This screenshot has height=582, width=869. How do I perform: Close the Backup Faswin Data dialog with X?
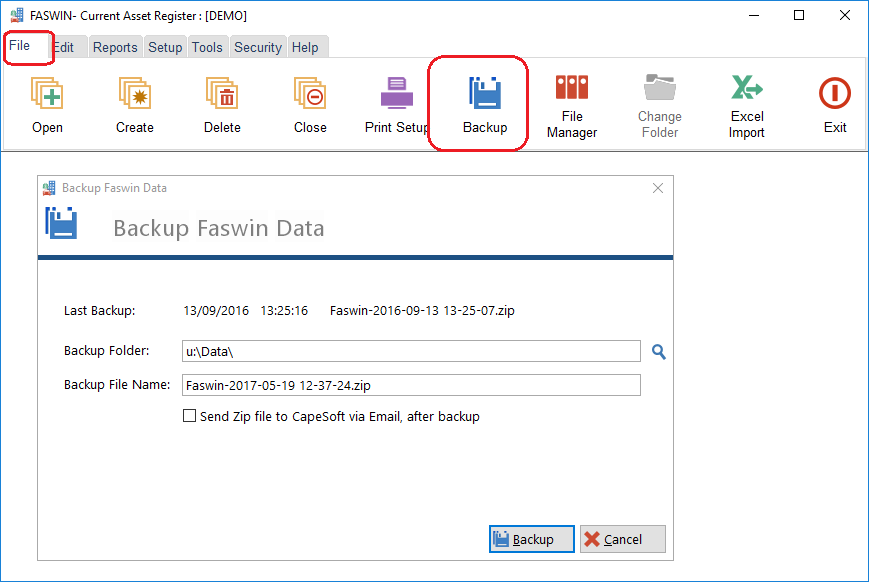[x=658, y=188]
